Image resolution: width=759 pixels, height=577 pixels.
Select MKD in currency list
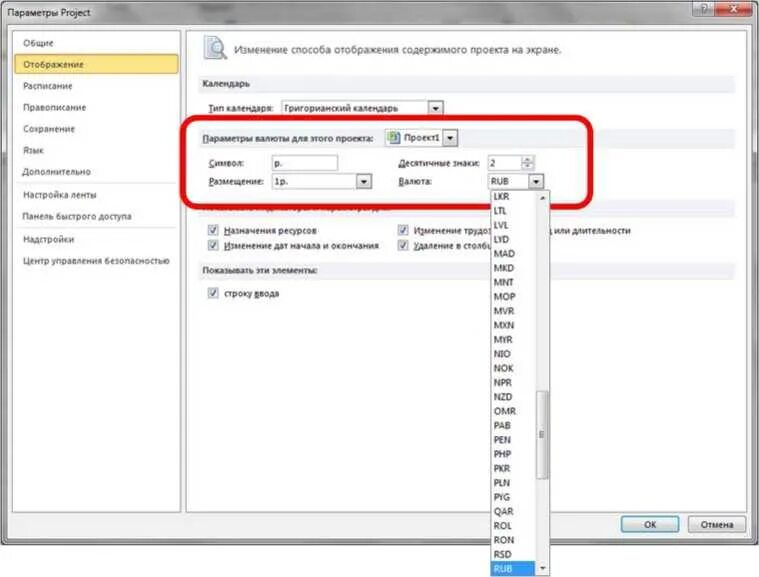pos(513,268)
